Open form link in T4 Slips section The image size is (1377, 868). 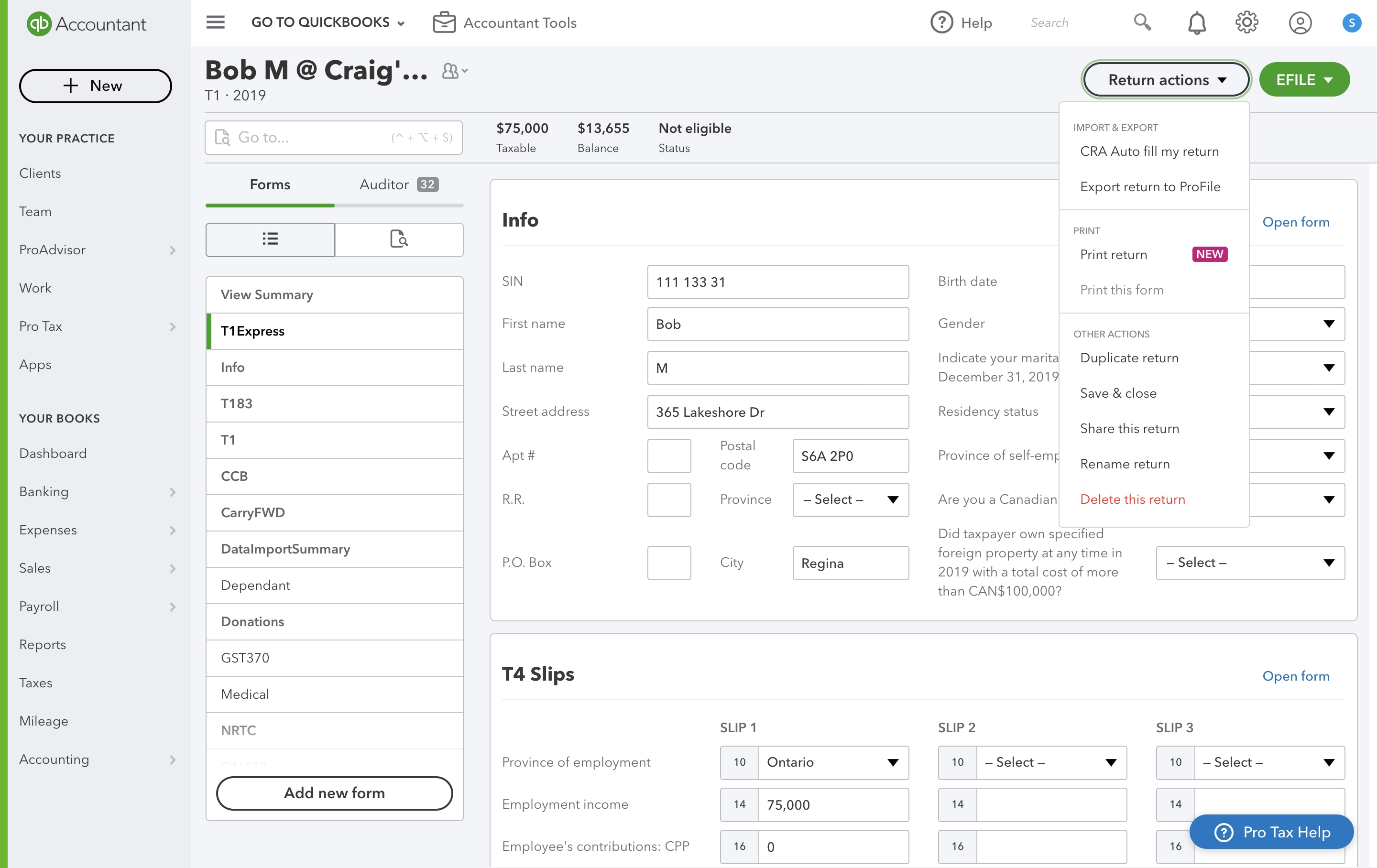pos(1295,676)
